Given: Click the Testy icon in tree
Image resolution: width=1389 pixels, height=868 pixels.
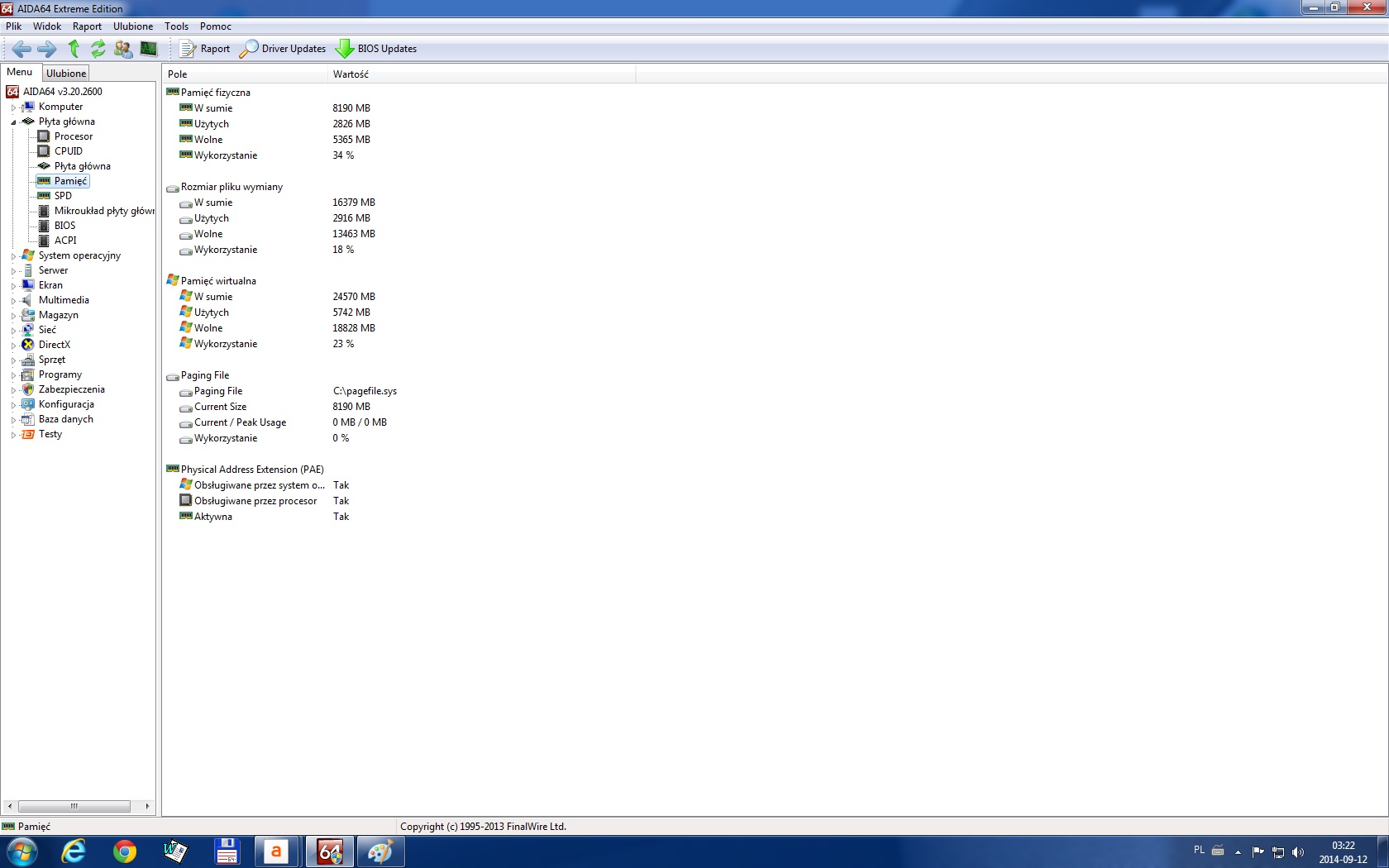Looking at the screenshot, I should pos(28,434).
